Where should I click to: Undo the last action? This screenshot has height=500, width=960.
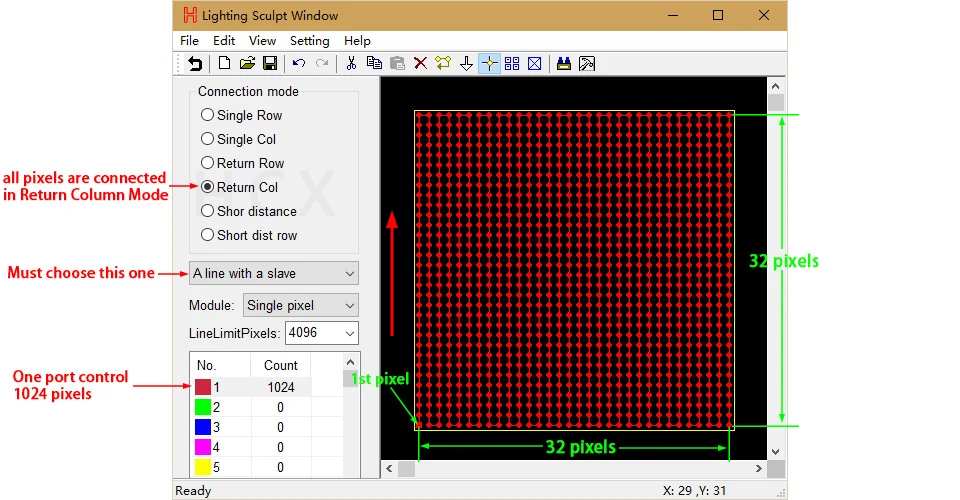tap(299, 64)
